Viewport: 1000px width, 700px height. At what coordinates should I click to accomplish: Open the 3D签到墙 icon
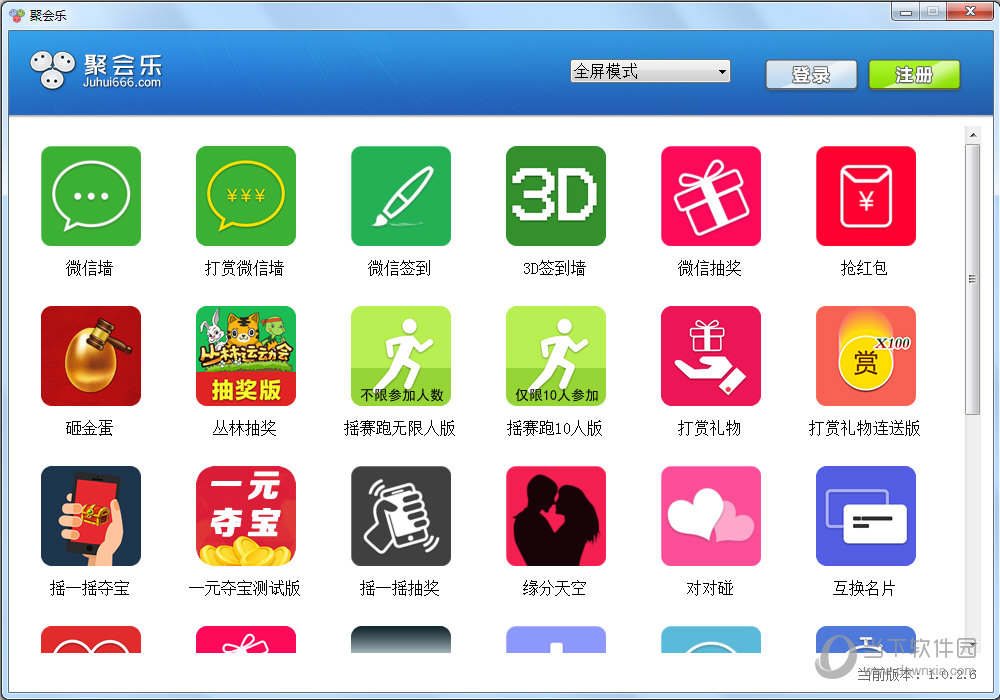tap(556, 196)
